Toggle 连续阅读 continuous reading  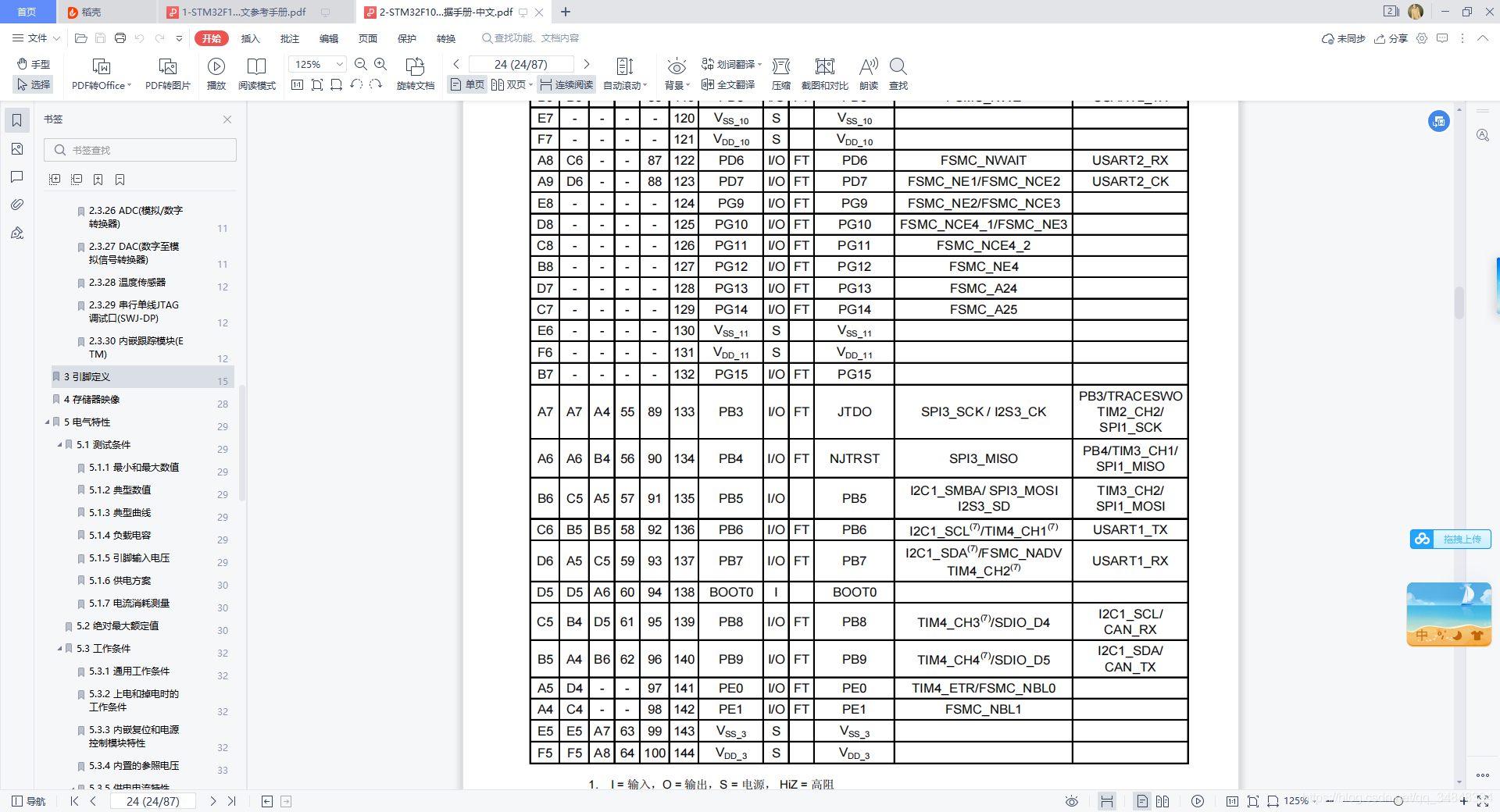(x=566, y=84)
